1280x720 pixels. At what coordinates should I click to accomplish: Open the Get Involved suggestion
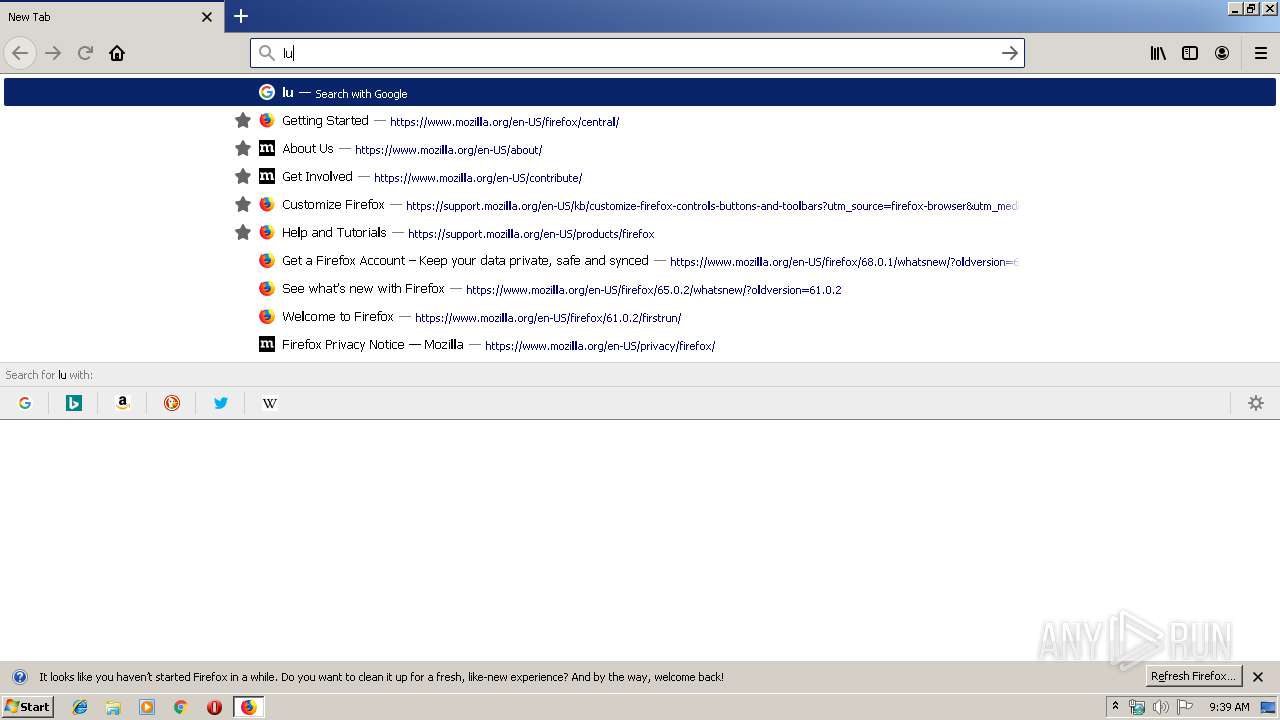(640, 176)
